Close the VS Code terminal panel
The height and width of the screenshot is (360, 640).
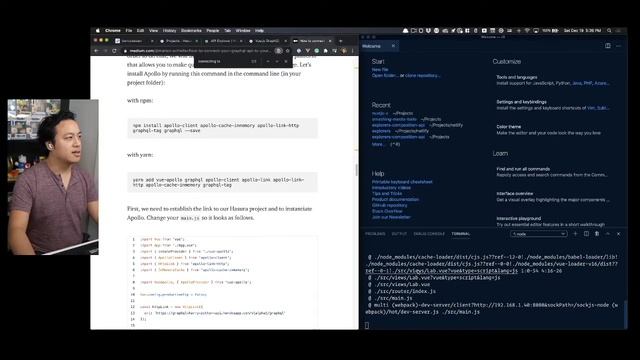coord(619,234)
